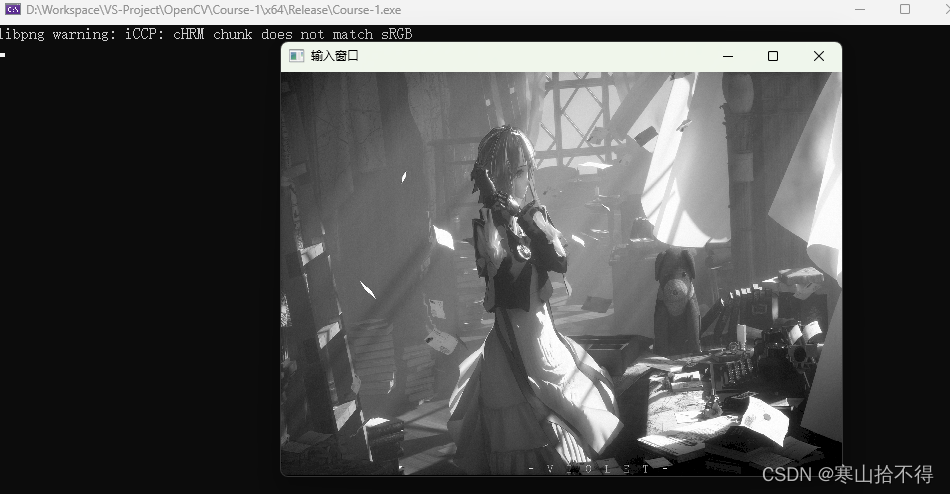Maximize the Course-1.exe console window
This screenshot has width=950, height=494.
[905, 10]
